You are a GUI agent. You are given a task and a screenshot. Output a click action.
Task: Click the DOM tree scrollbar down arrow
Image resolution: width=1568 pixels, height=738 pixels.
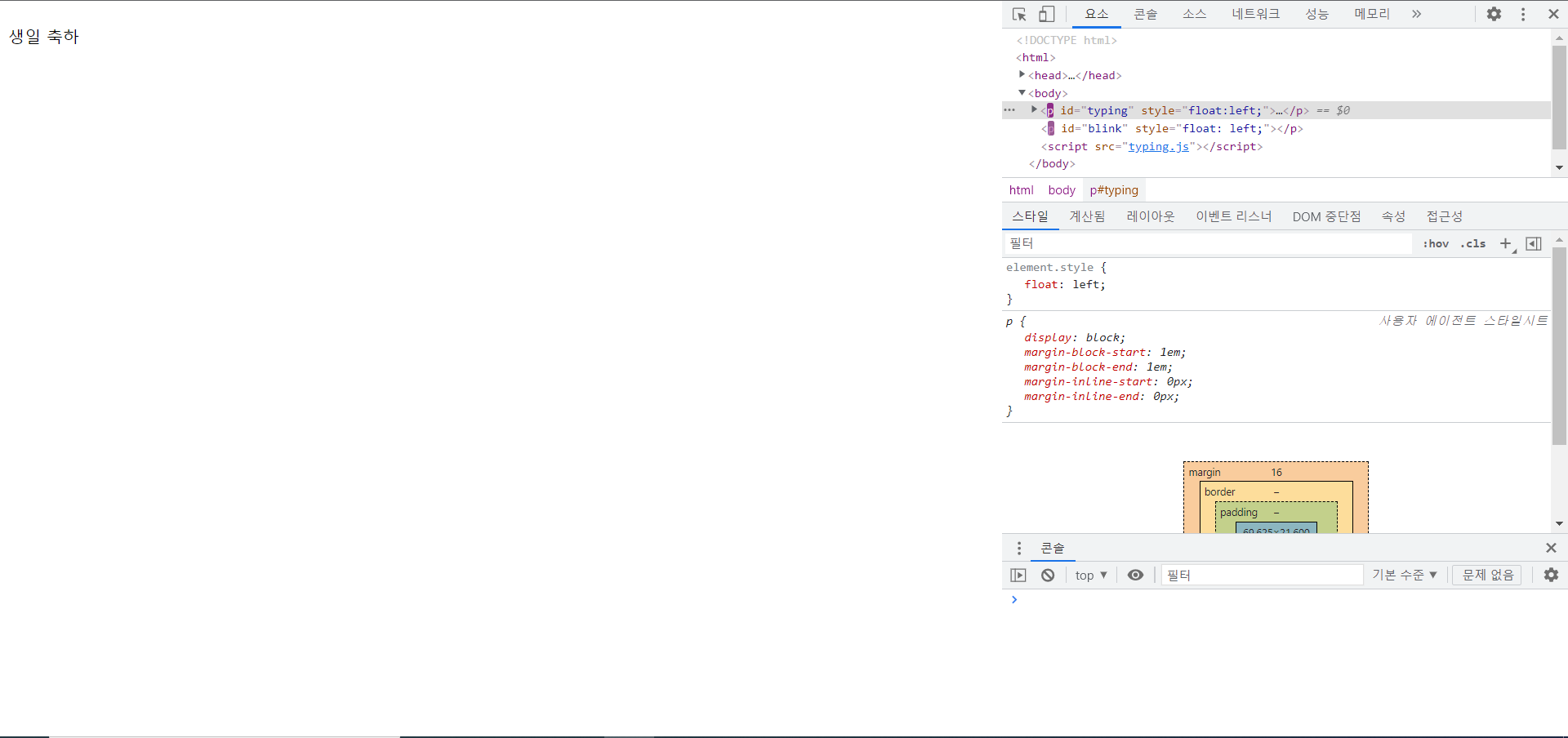click(x=1559, y=168)
